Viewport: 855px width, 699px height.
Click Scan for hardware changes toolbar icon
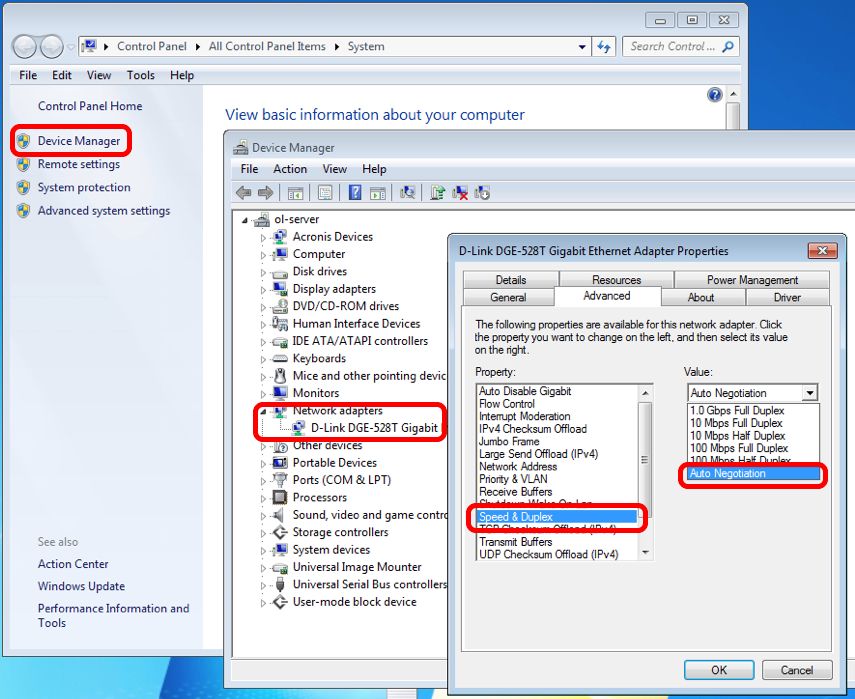[x=407, y=192]
